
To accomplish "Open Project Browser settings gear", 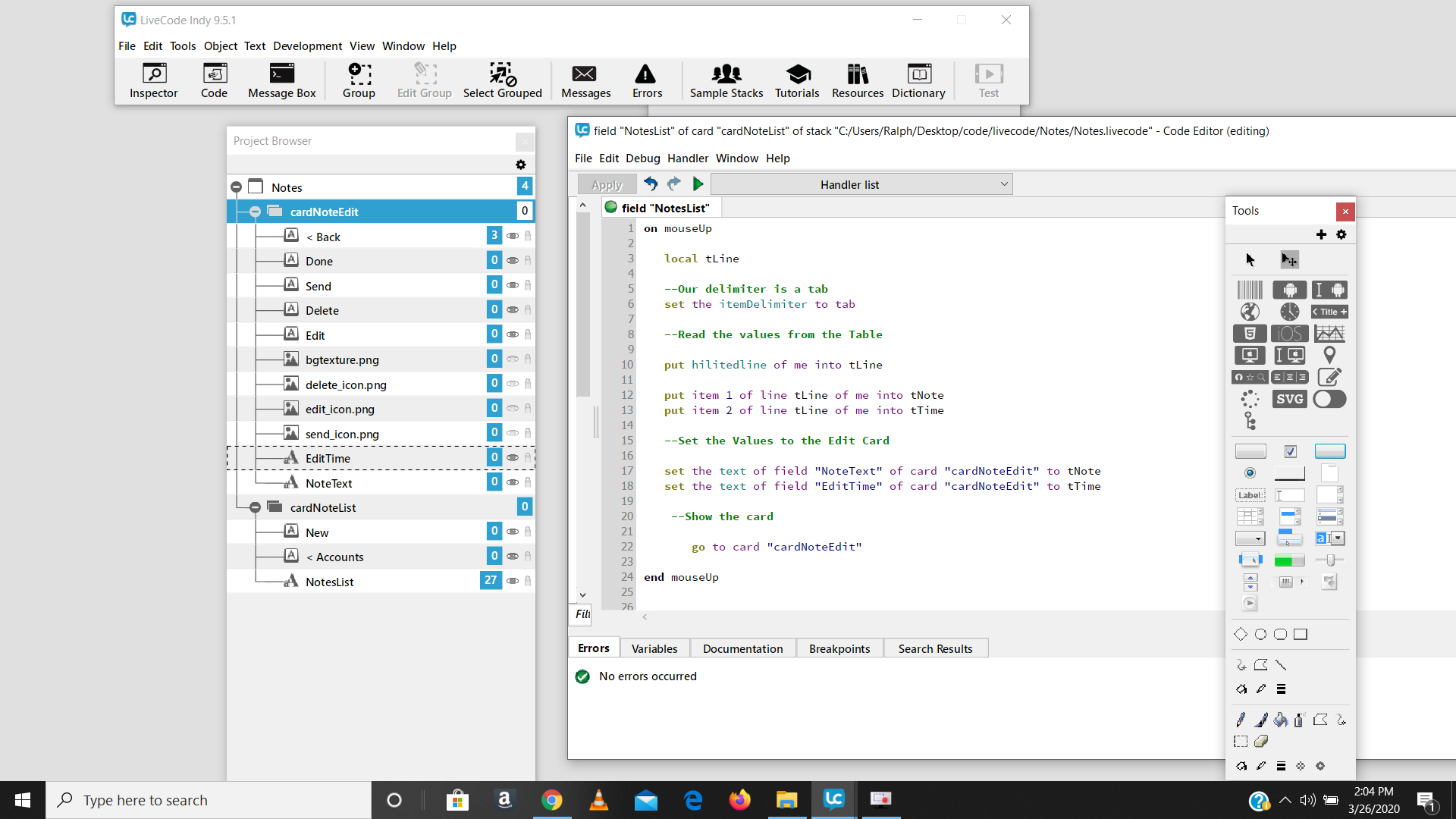I will point(520,165).
